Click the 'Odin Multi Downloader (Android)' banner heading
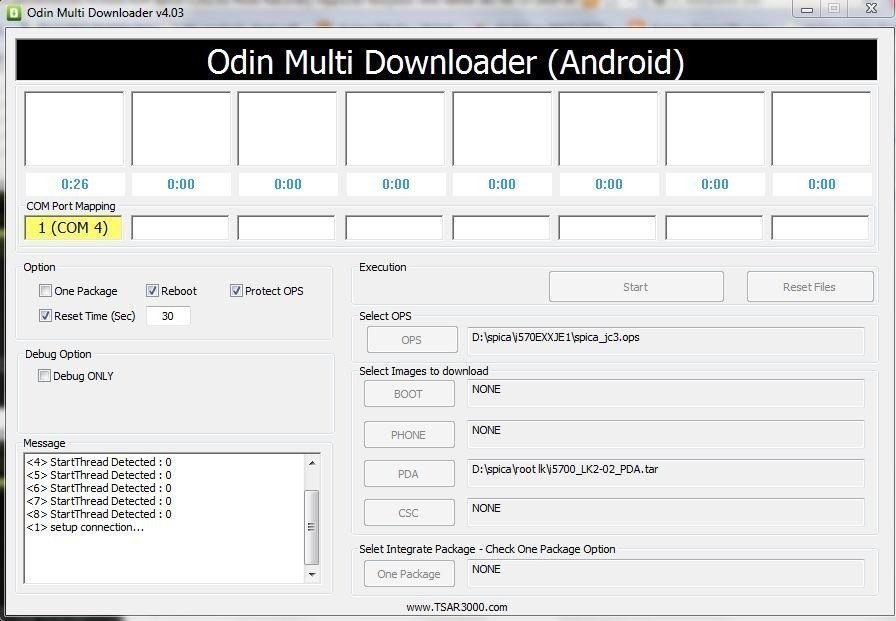 pos(445,62)
